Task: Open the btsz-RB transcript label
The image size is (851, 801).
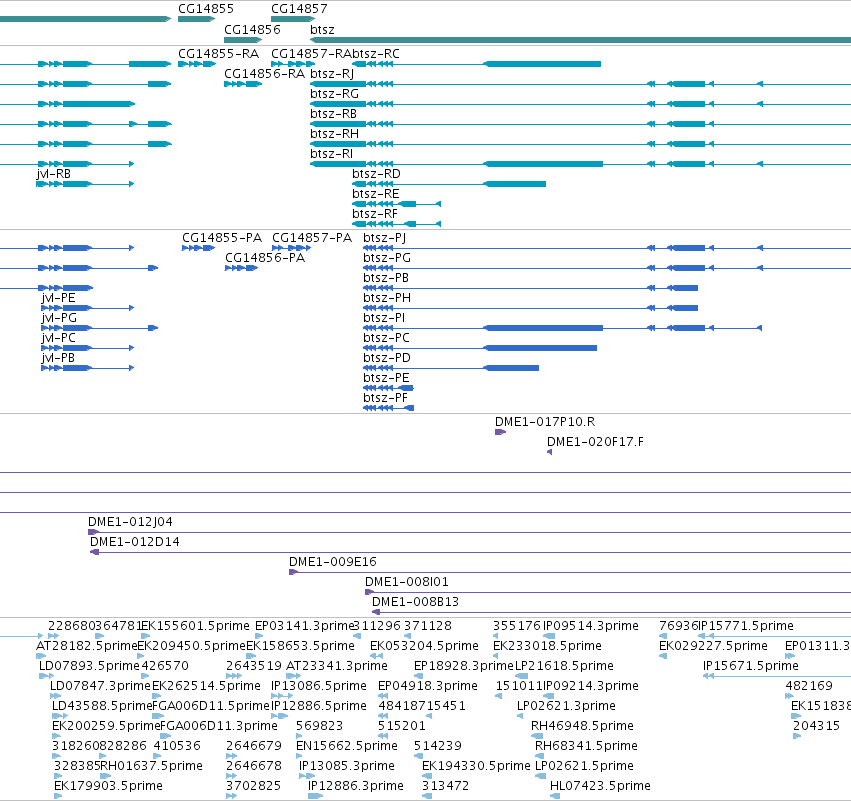Action: click(x=333, y=114)
